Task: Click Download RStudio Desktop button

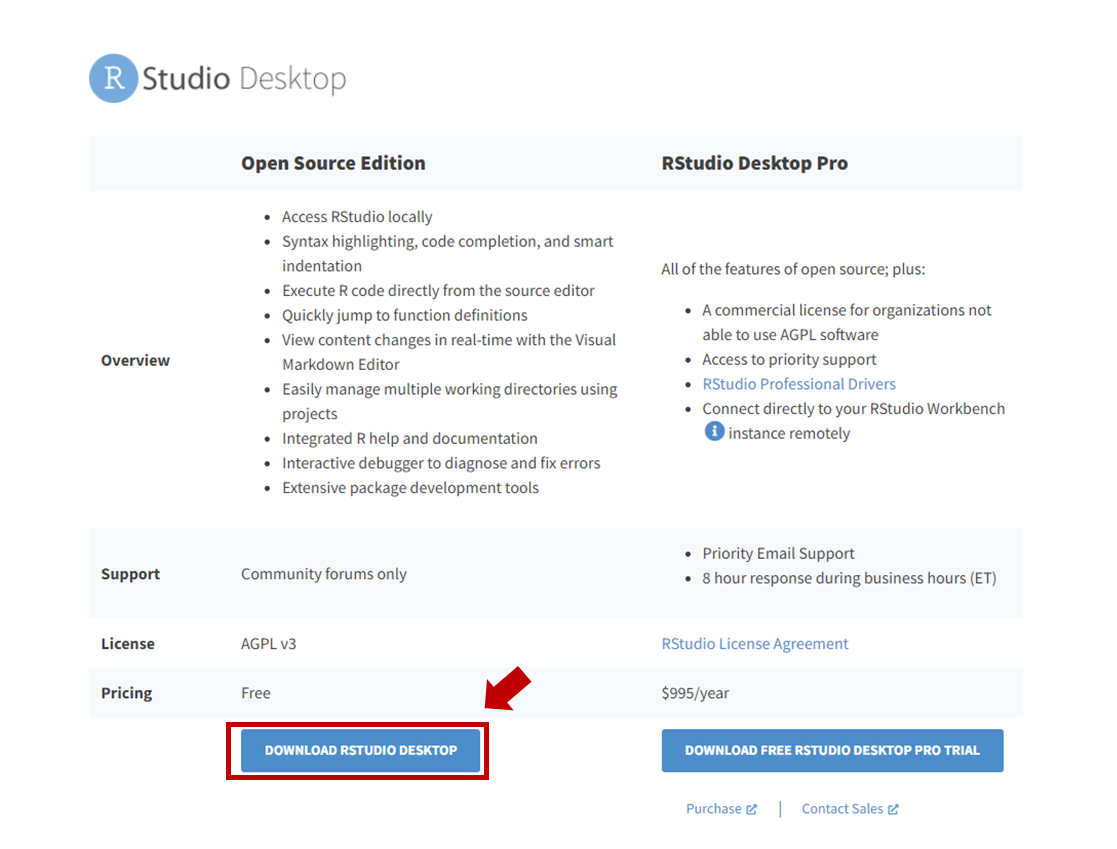Action: point(360,751)
